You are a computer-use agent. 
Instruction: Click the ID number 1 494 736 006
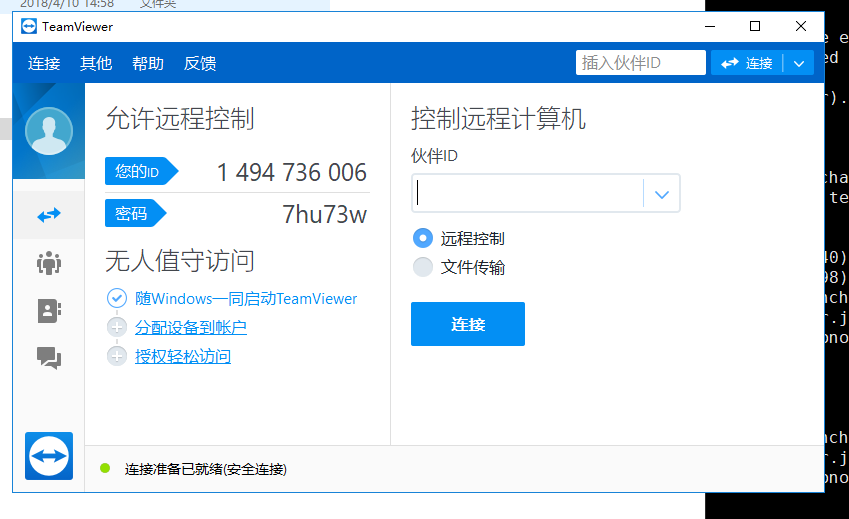coord(292,173)
